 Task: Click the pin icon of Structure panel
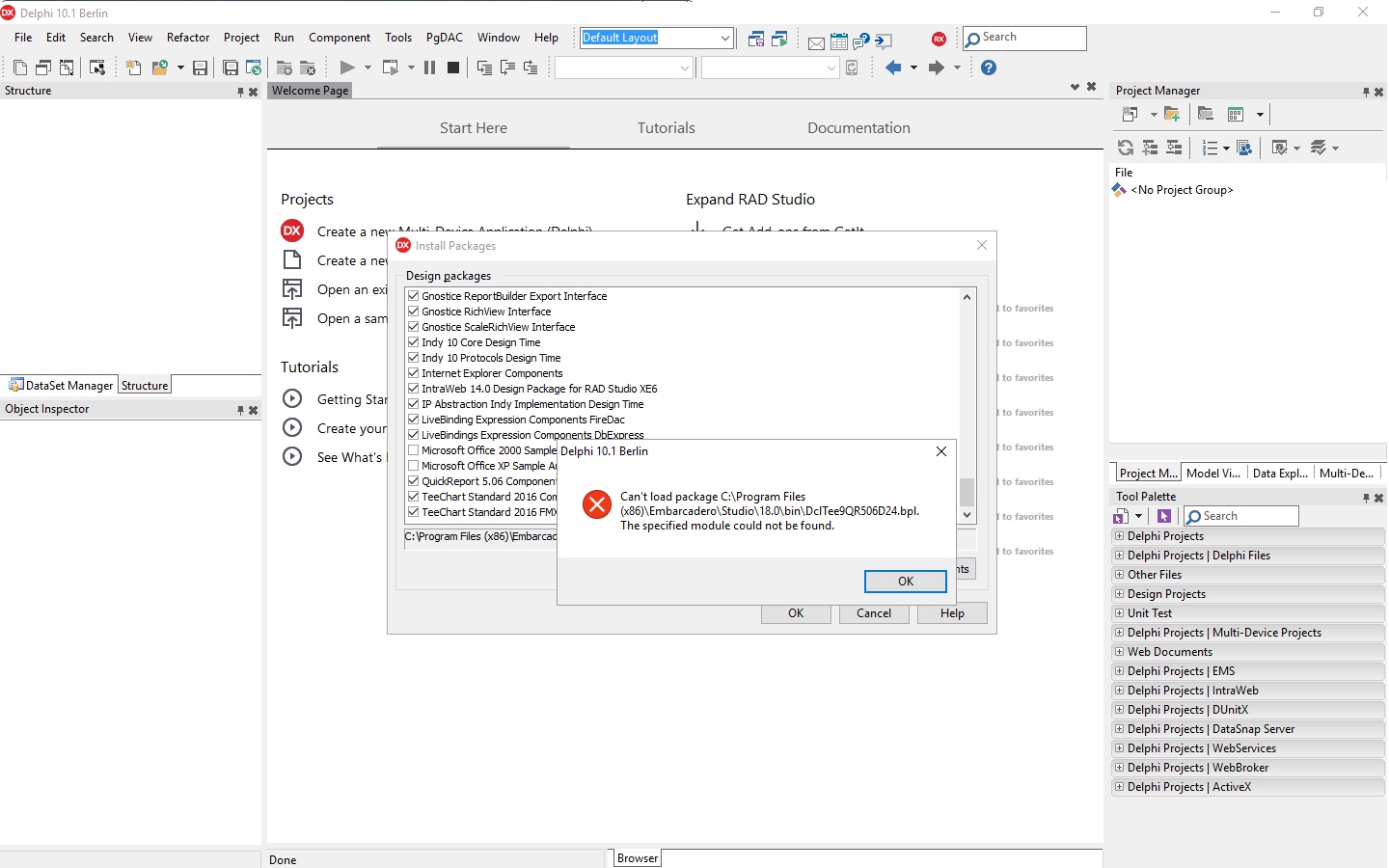240,92
